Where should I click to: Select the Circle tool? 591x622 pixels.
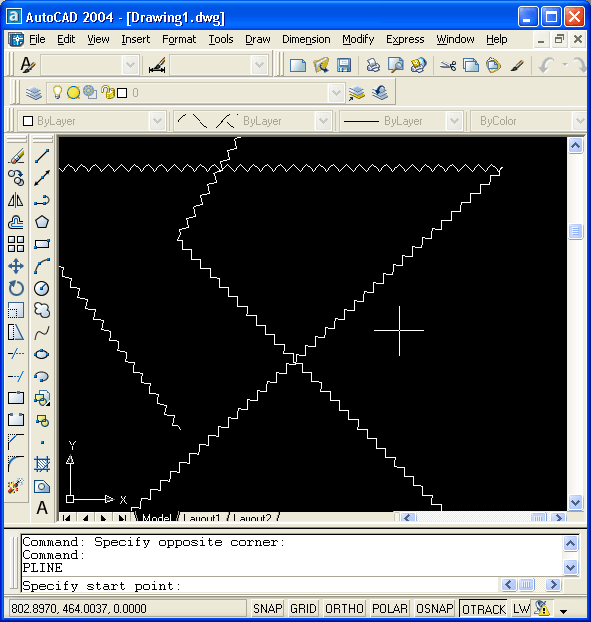(x=42, y=288)
